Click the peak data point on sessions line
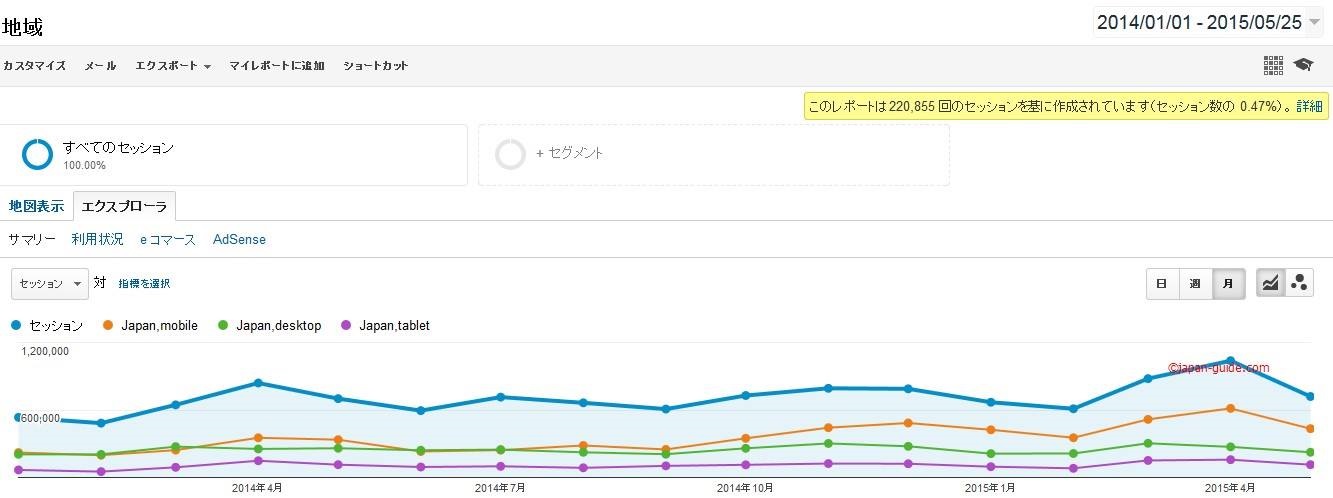The image size is (1333, 498). pyautogui.click(x=1230, y=361)
